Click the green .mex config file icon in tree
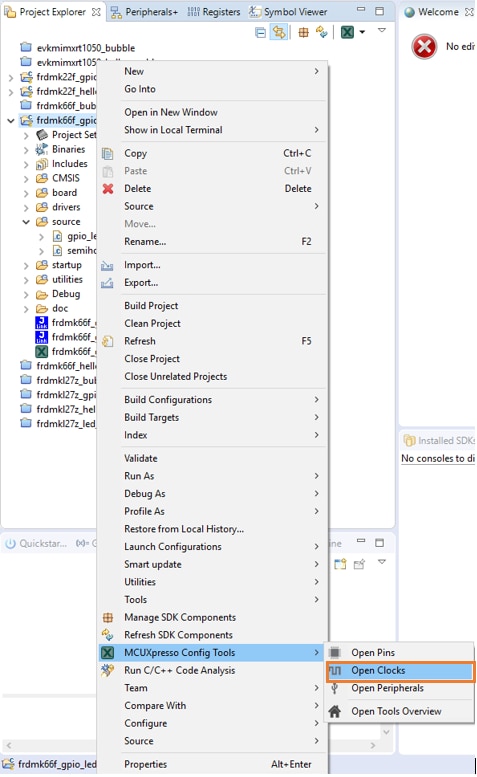 point(42,352)
